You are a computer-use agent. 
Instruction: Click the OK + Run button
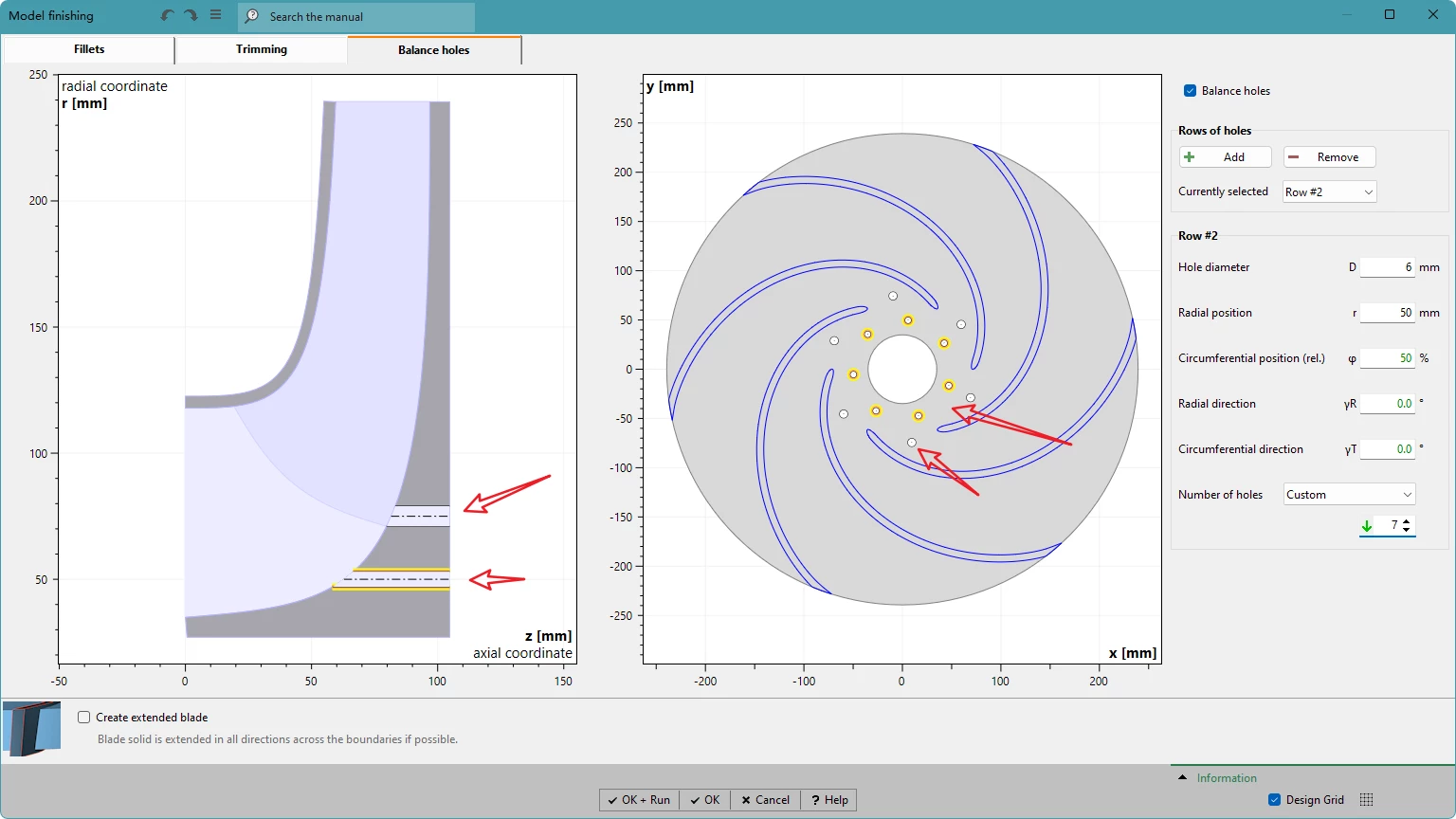(640, 800)
